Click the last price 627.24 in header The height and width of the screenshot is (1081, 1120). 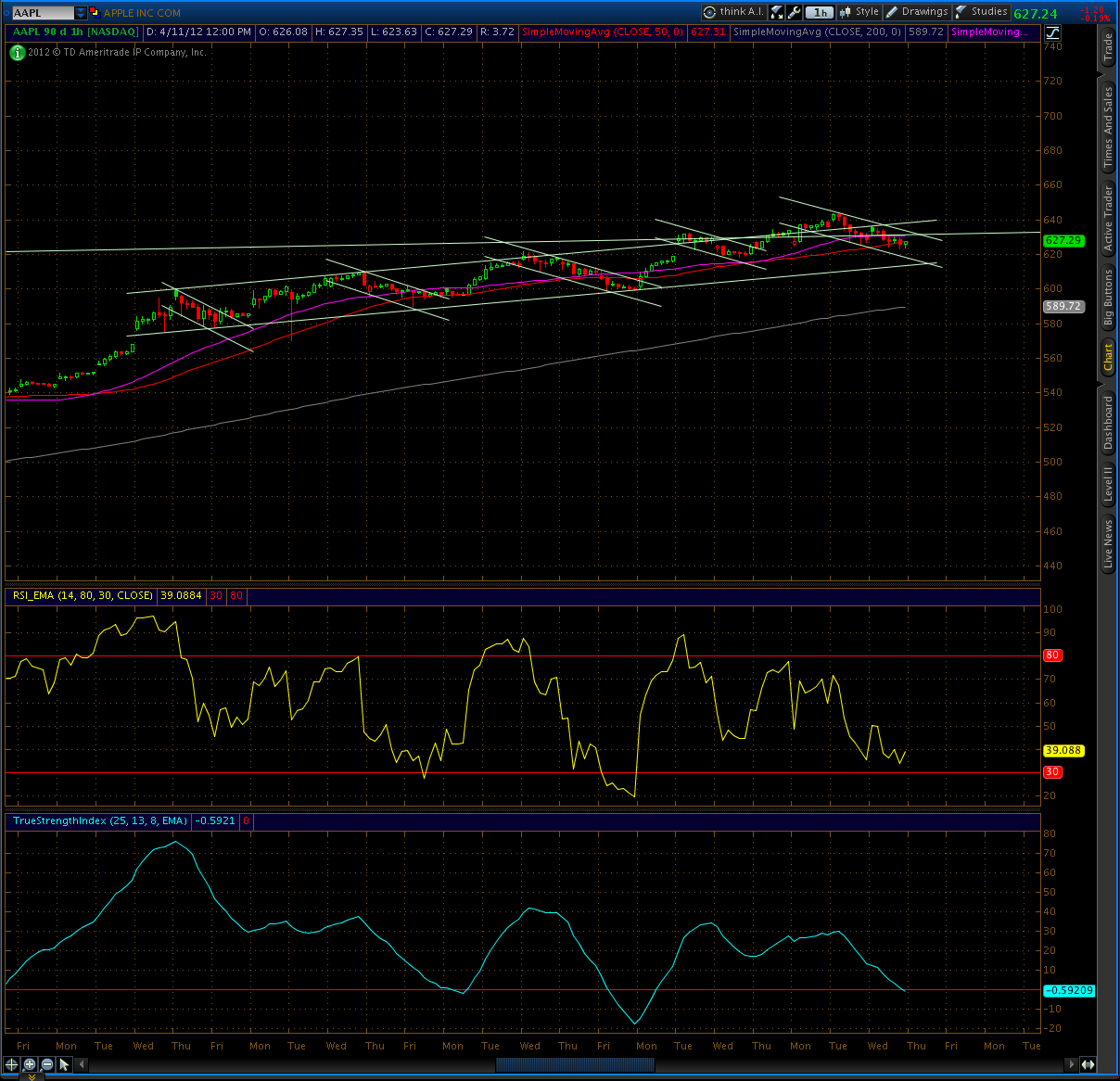click(x=1036, y=14)
